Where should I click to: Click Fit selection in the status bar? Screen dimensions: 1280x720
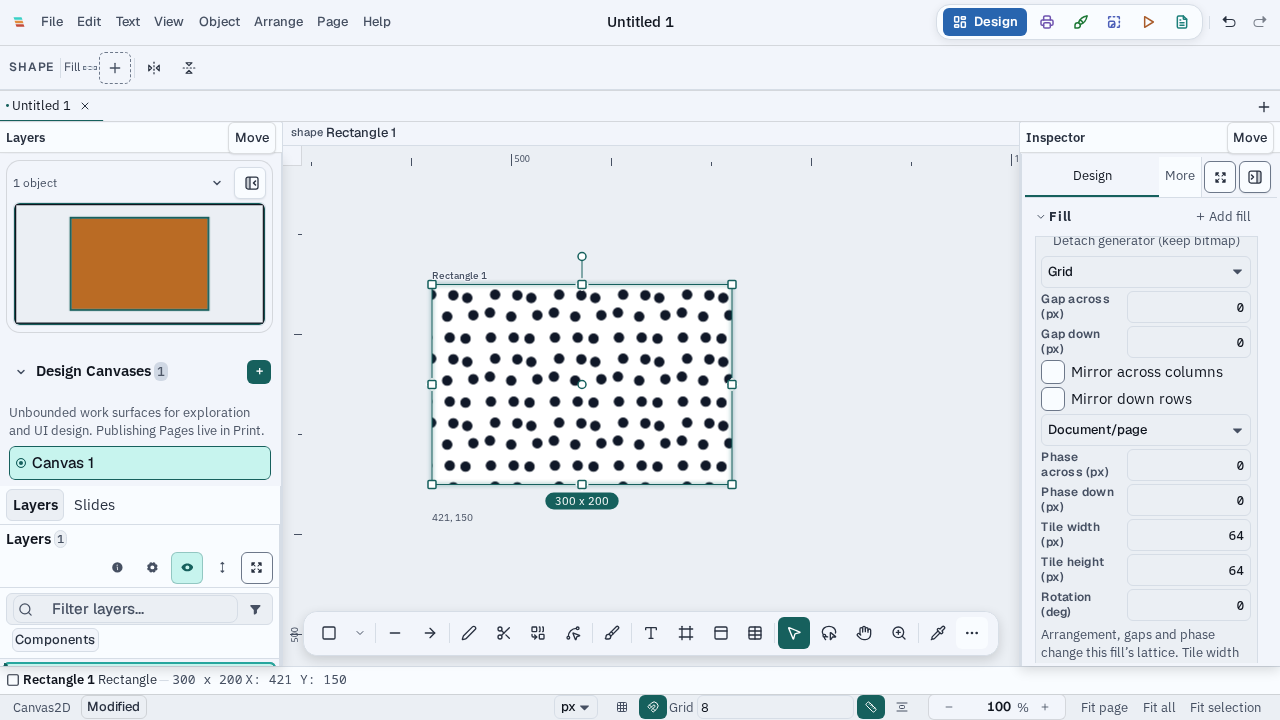point(1226,707)
